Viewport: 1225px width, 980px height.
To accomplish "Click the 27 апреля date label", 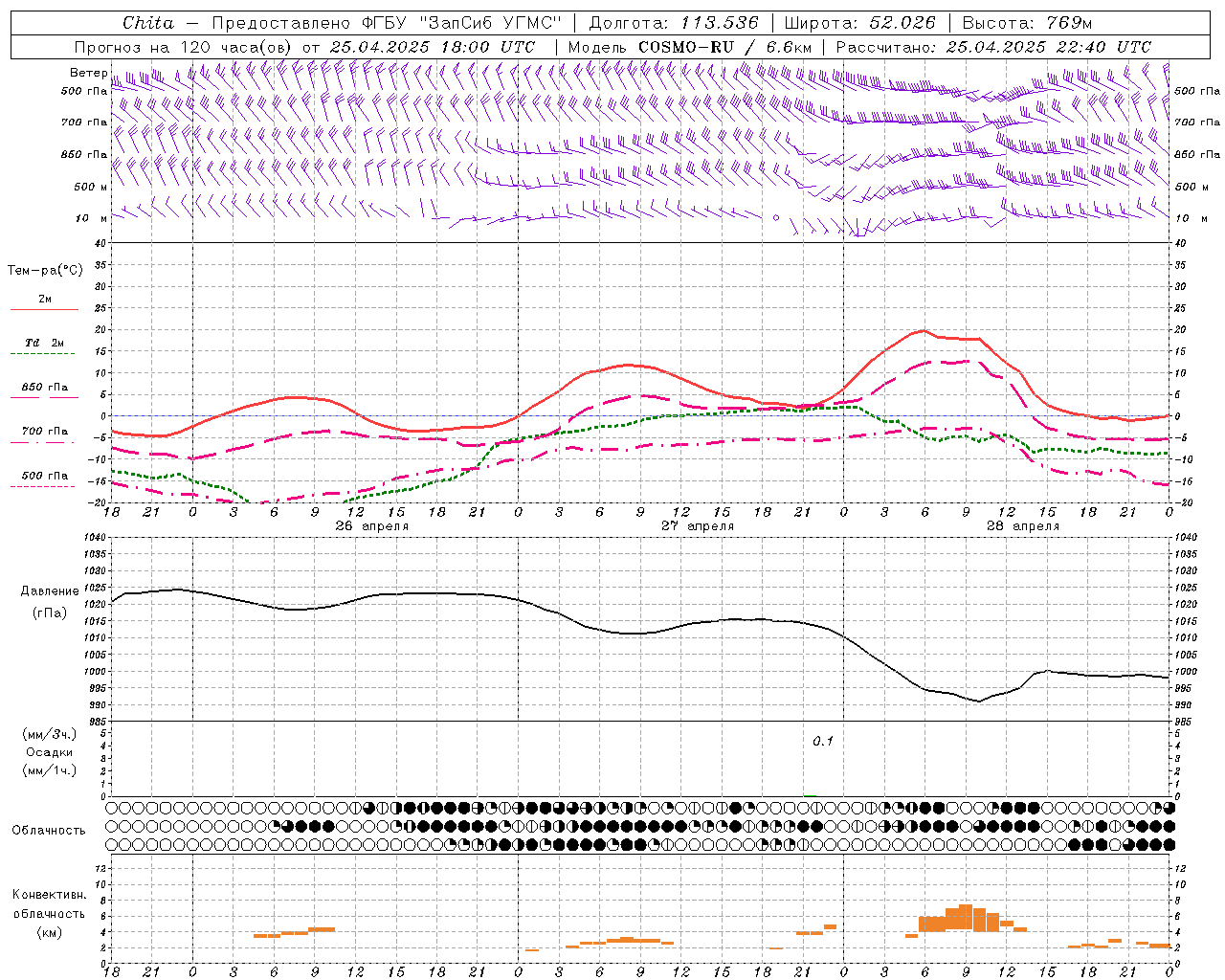I will point(698,526).
